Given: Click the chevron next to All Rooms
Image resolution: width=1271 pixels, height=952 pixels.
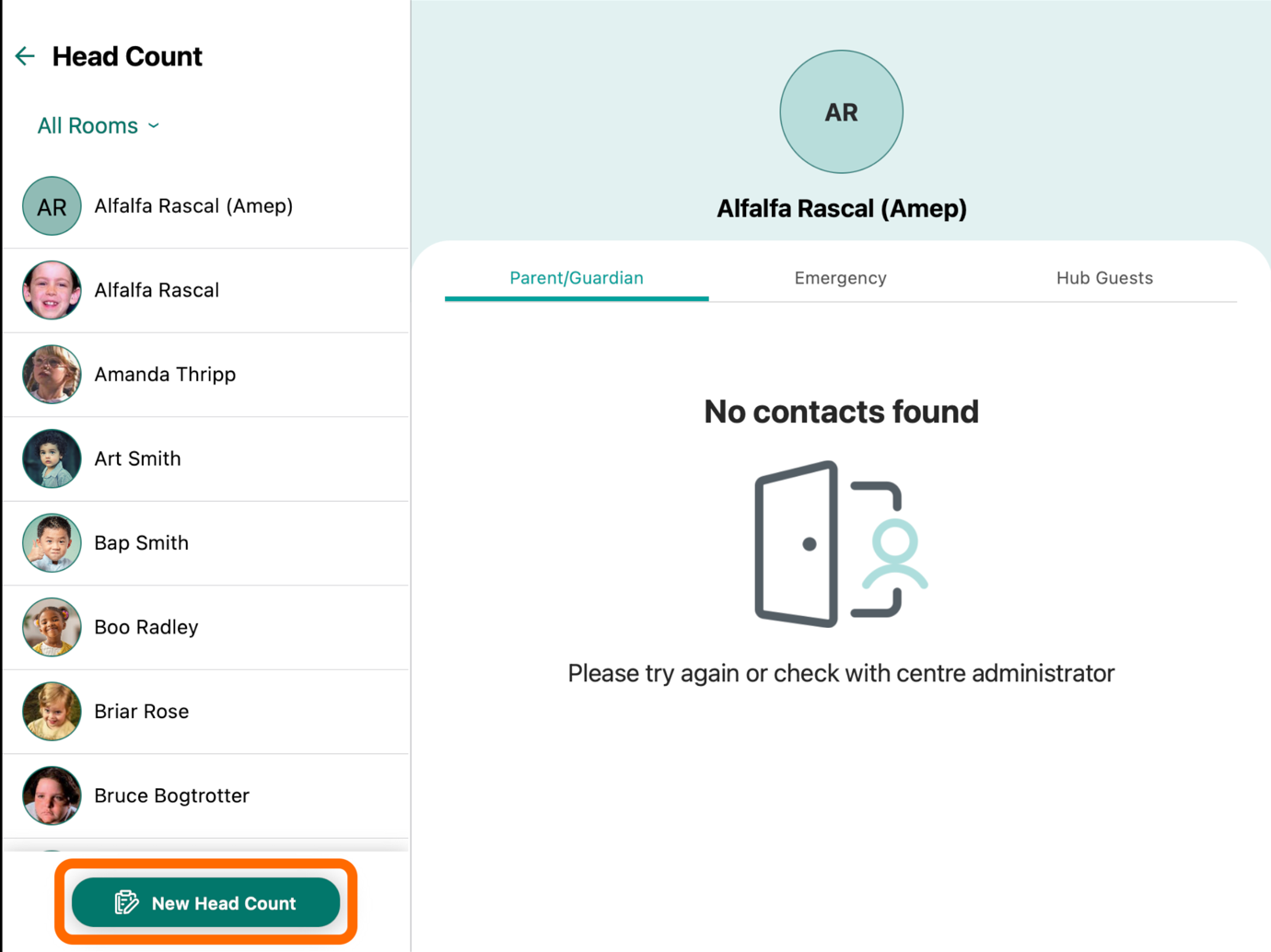Looking at the screenshot, I should point(154,126).
